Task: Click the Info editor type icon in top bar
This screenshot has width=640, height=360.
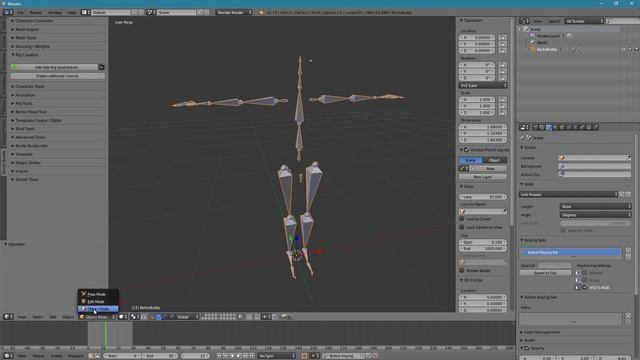Action: pos(8,13)
